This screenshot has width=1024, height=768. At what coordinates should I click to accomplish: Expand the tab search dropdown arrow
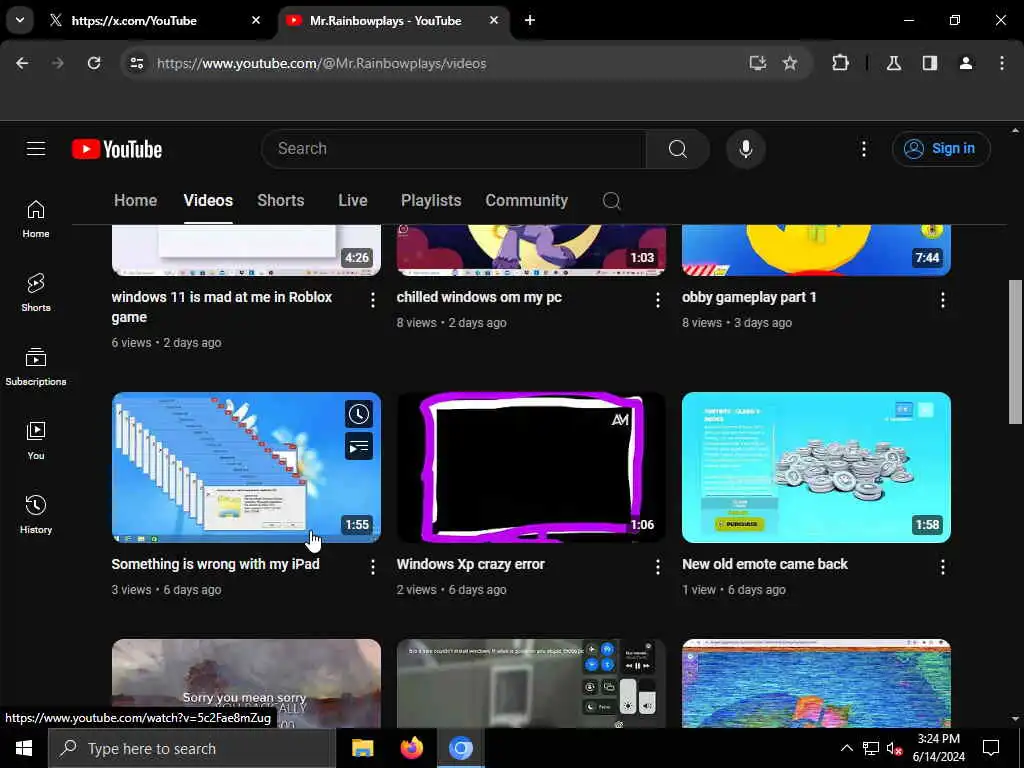[20, 20]
